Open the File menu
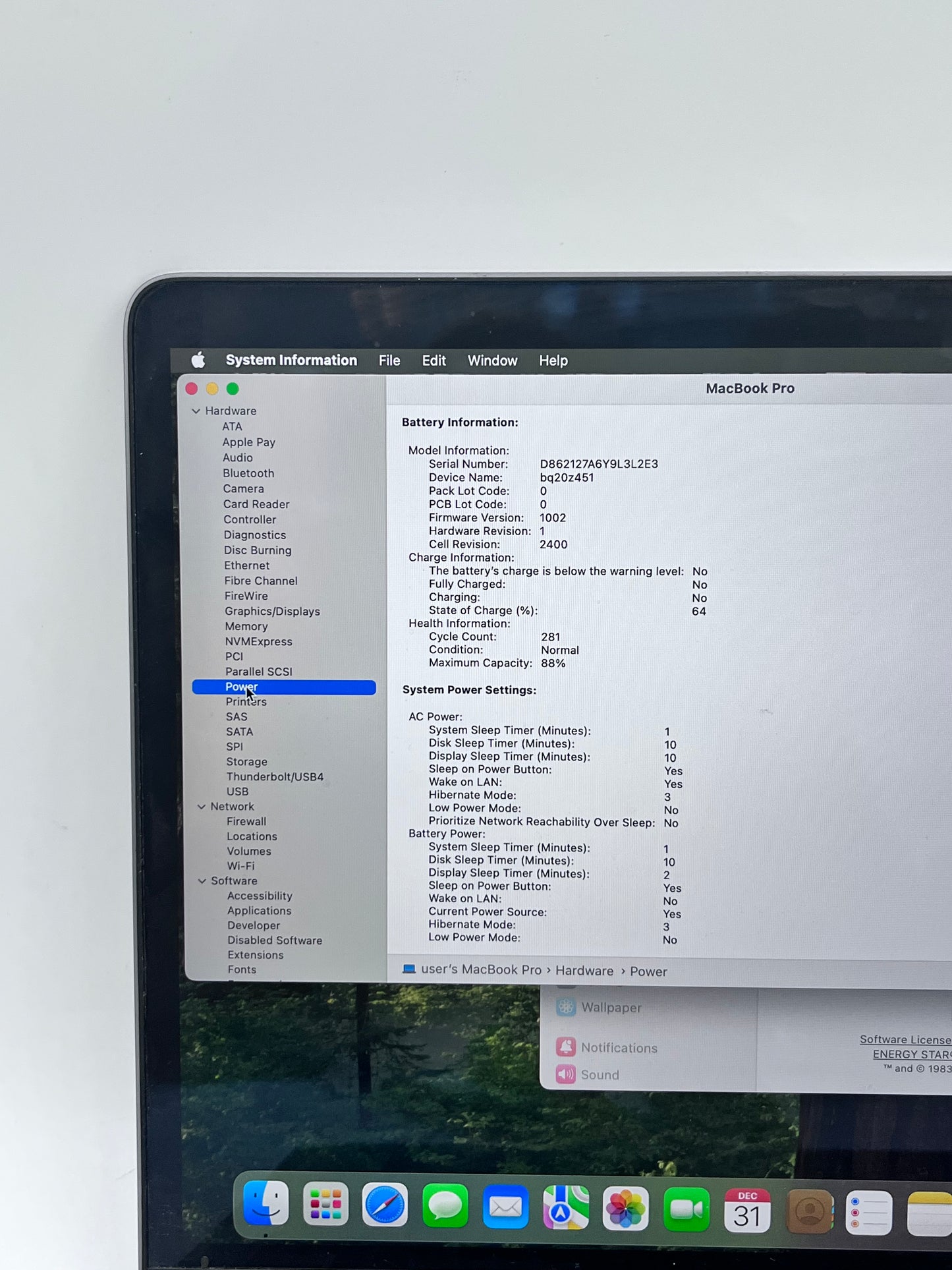 click(x=389, y=361)
